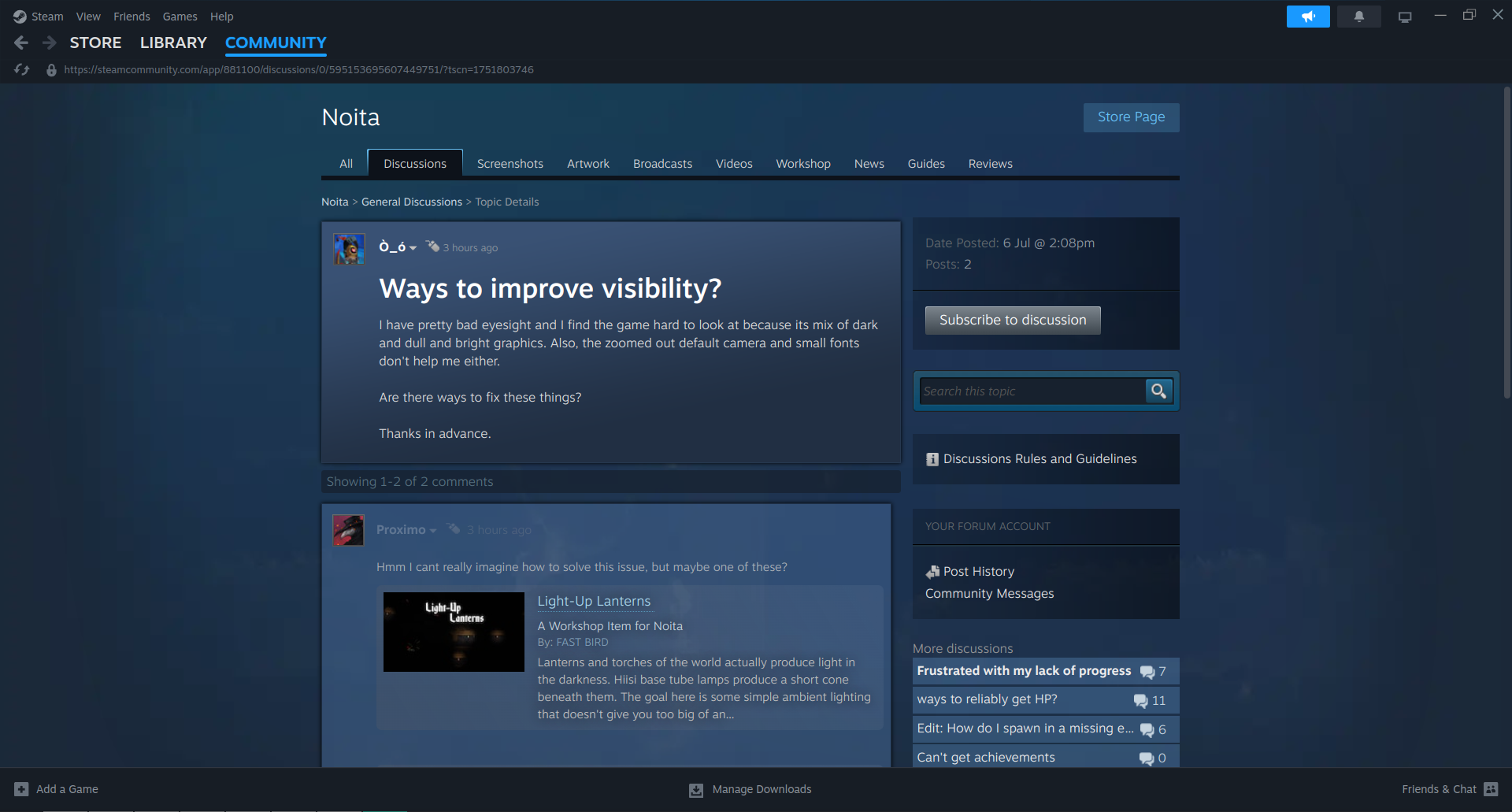Screen dimensions: 1512x812
Task: Focus the Search this topic field
Action: pos(1032,391)
